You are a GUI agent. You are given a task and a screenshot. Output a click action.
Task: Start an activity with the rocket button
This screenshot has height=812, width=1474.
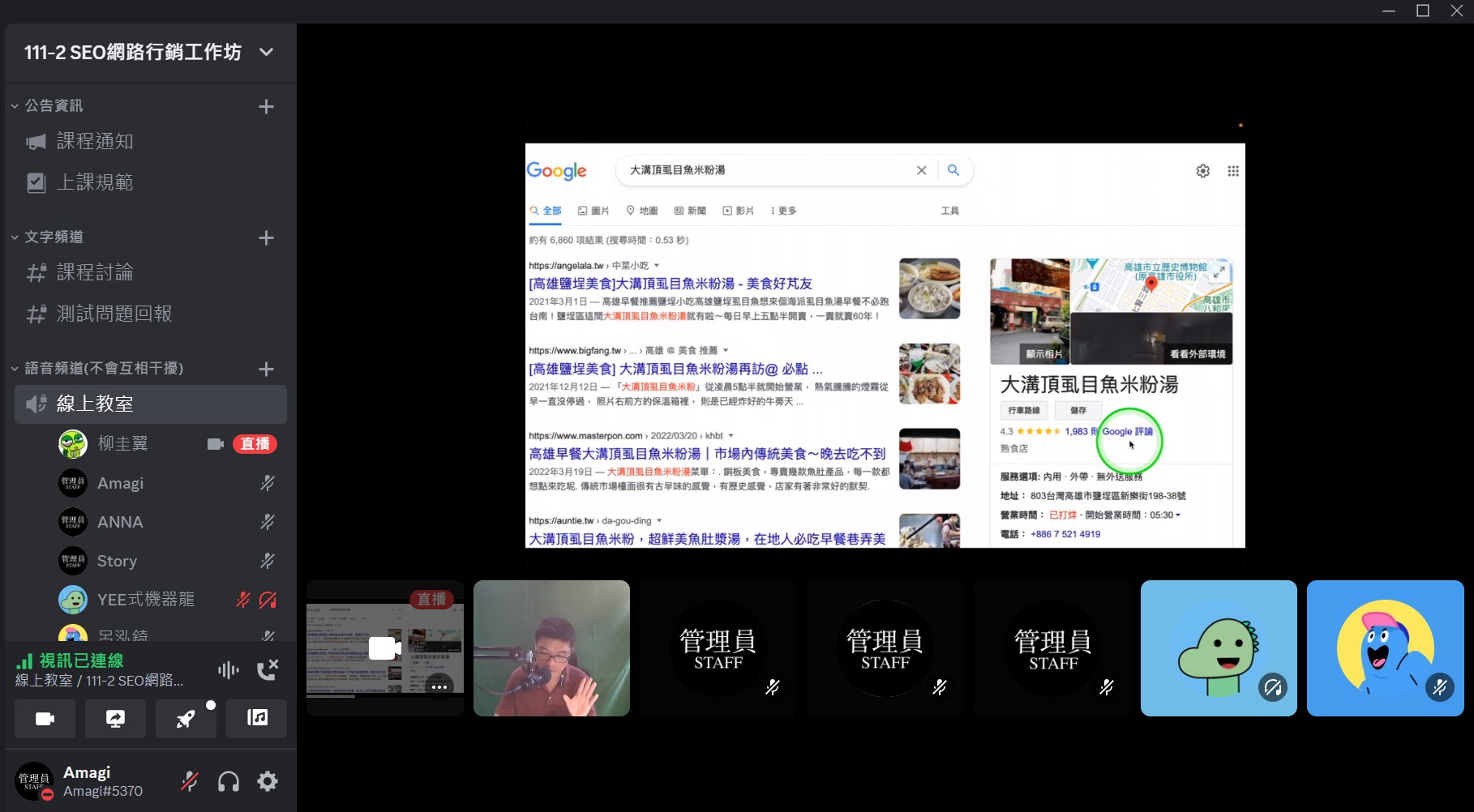pyautogui.click(x=186, y=719)
